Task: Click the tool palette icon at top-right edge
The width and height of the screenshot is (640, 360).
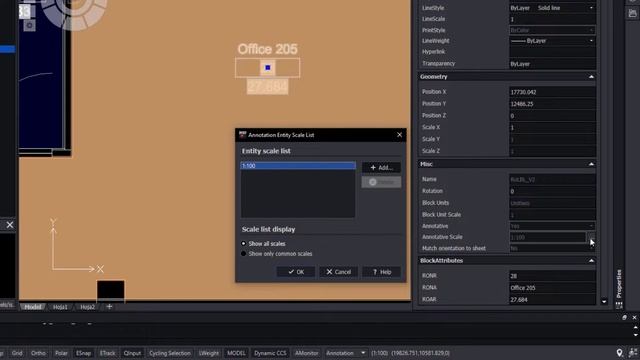Action: click(x=633, y=13)
